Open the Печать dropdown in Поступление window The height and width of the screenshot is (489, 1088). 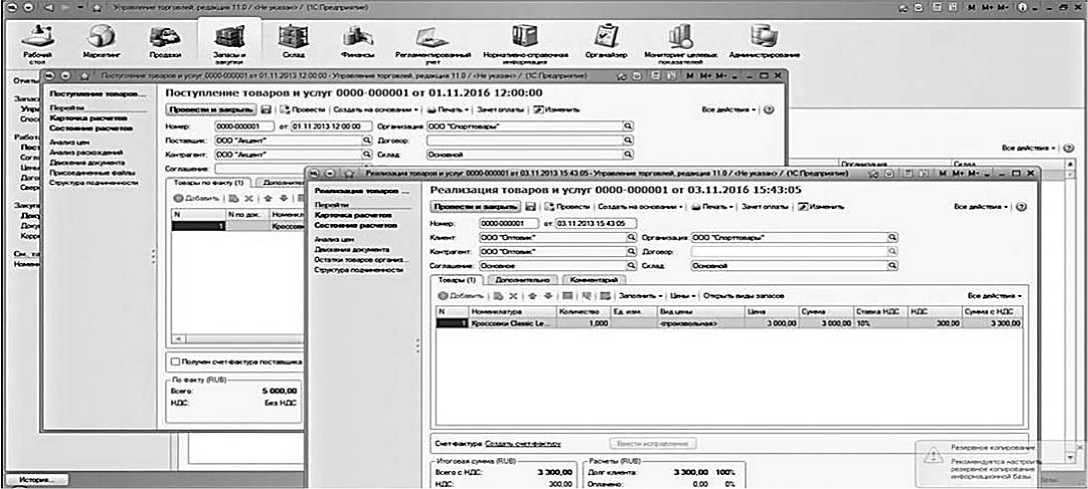click(x=447, y=110)
